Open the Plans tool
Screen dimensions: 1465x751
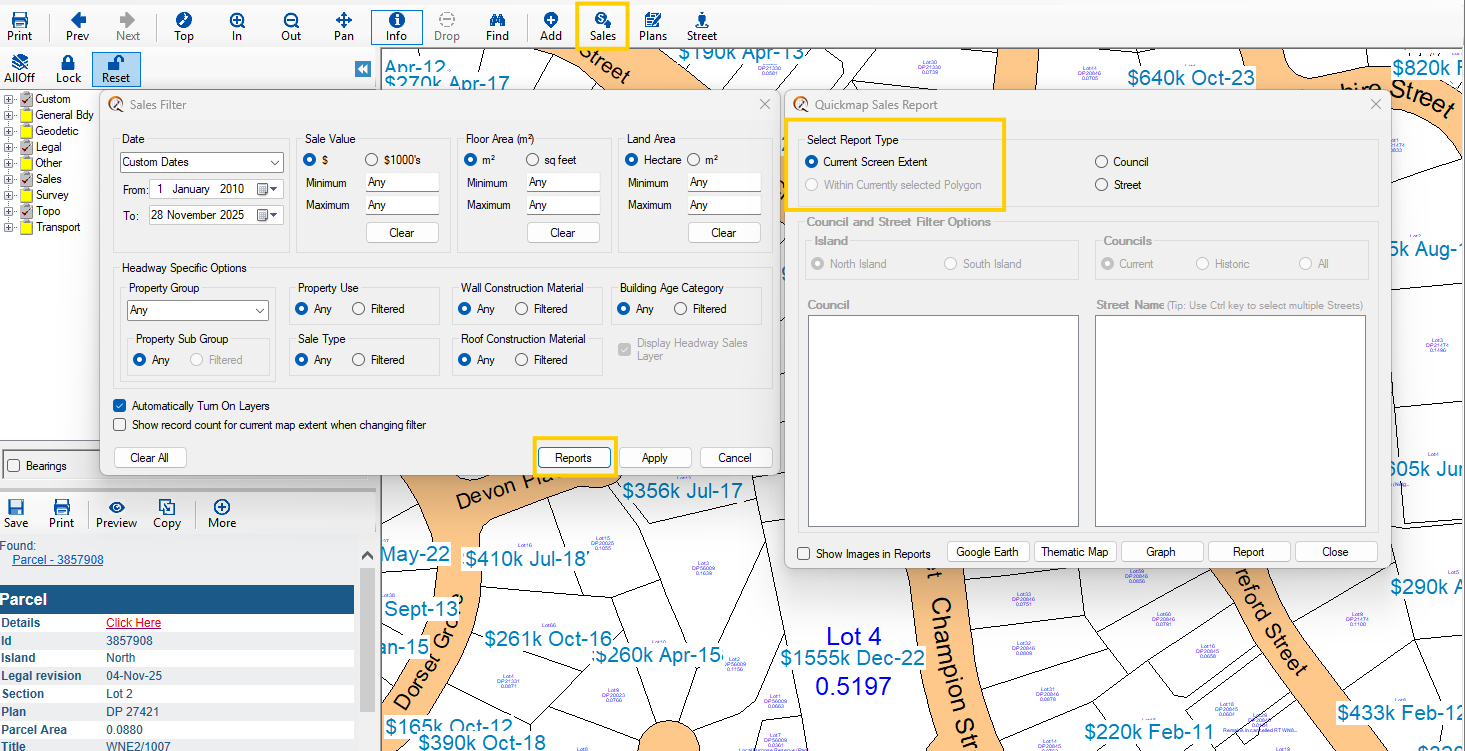(652, 26)
